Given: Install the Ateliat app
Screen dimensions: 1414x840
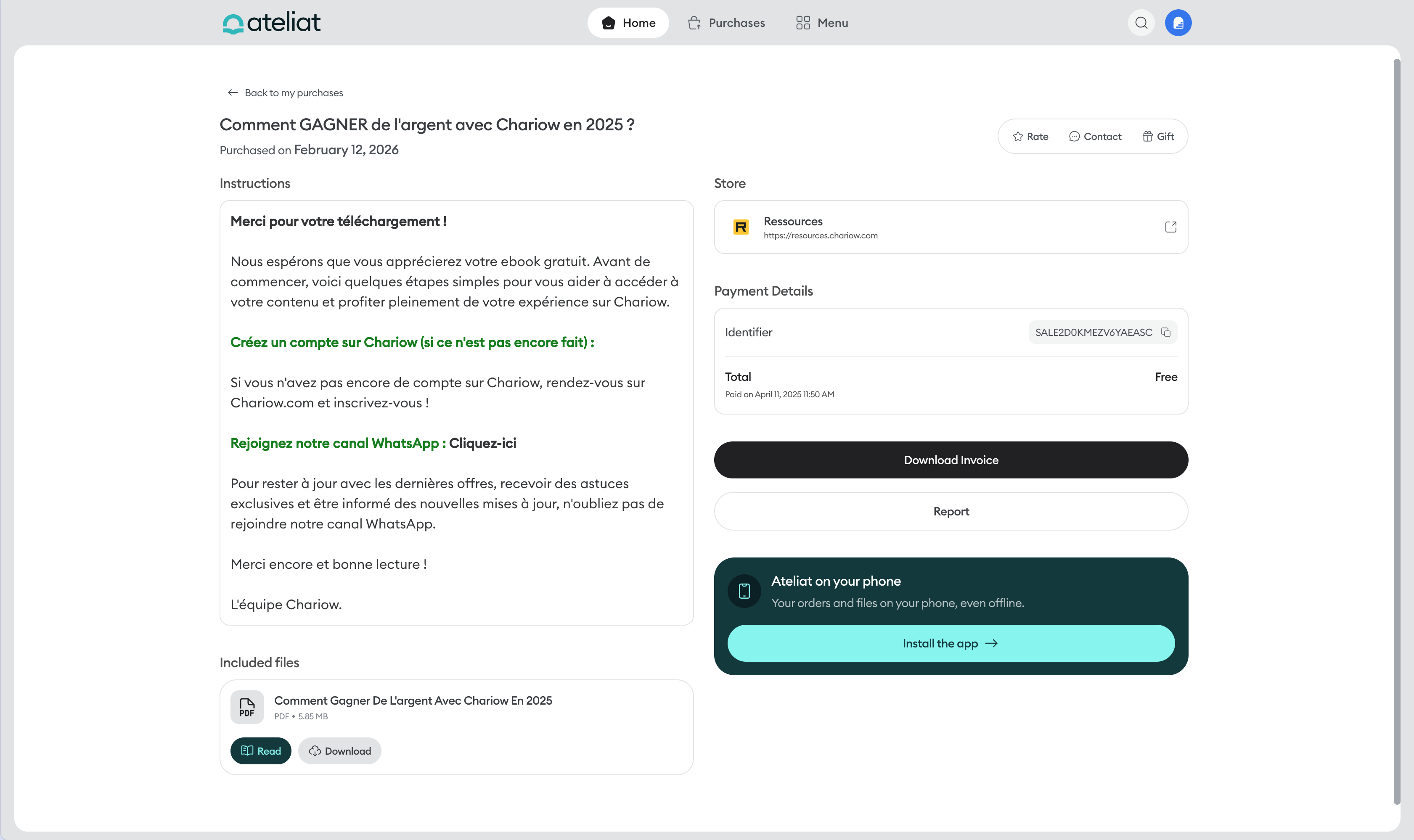Looking at the screenshot, I should [x=951, y=644].
